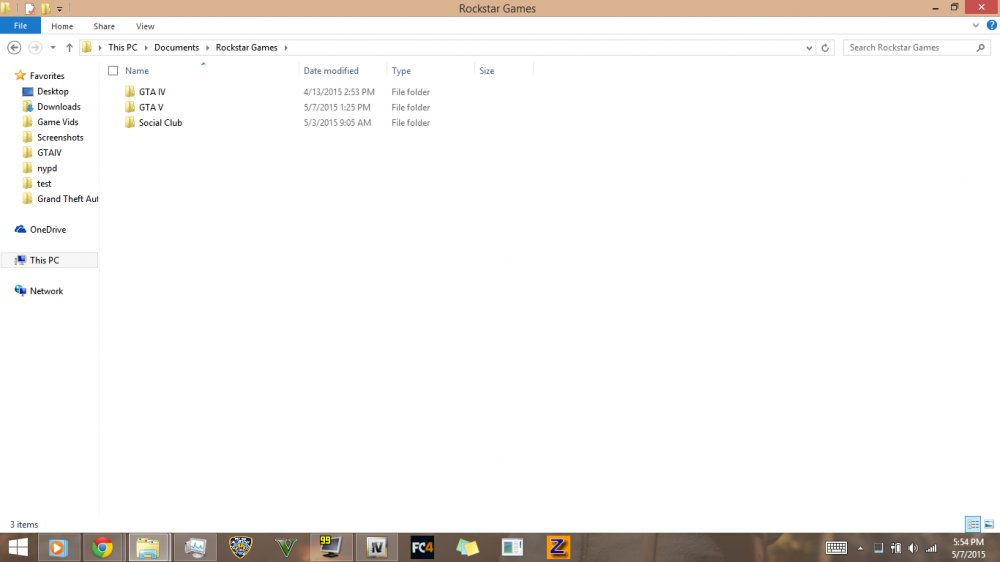This screenshot has height=562, width=1000.
Task: Select the GTA V folder
Action: (151, 107)
